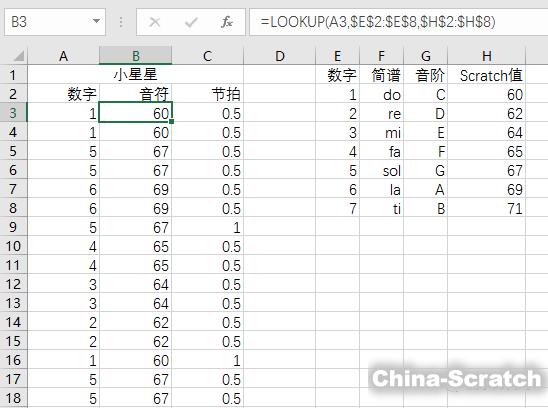The width and height of the screenshot is (548, 408).
Task: Click the 音阶 header cell in column G
Action: pyautogui.click(x=426, y=75)
